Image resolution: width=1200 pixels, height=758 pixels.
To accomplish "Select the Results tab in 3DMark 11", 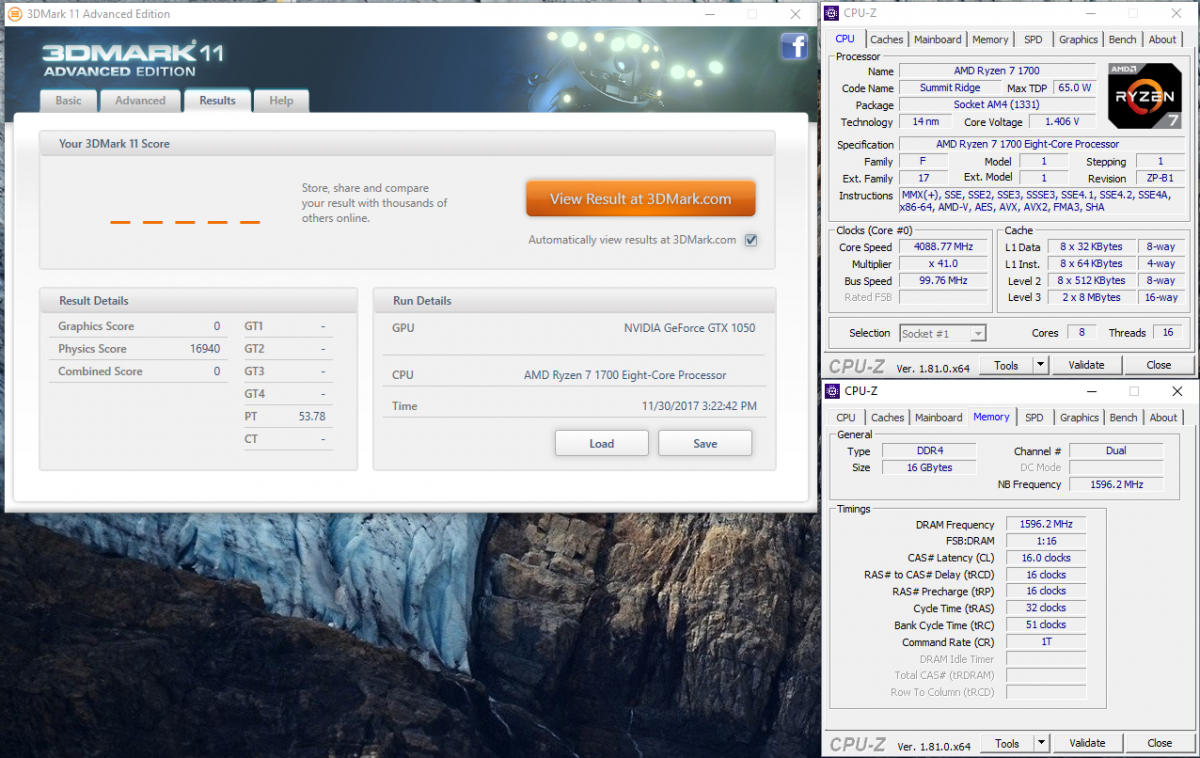I will [217, 100].
